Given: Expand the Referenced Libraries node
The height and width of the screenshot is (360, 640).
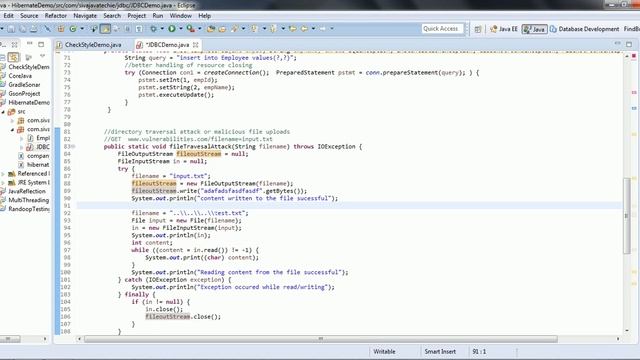Looking at the screenshot, I should coord(3,173).
